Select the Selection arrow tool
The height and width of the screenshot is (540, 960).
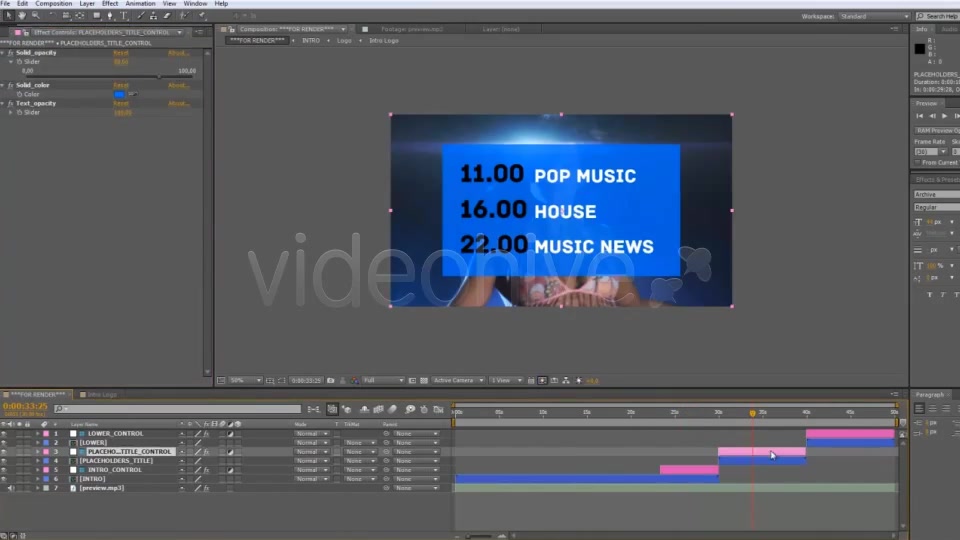coord(9,15)
